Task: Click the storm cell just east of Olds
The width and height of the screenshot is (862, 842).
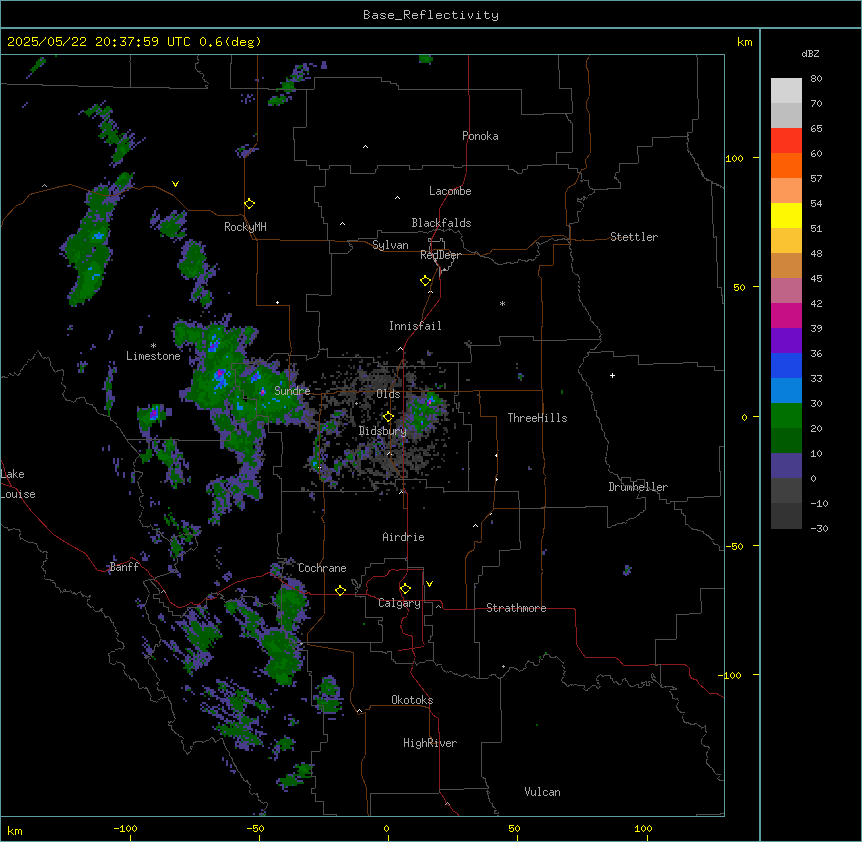Action: (425, 411)
